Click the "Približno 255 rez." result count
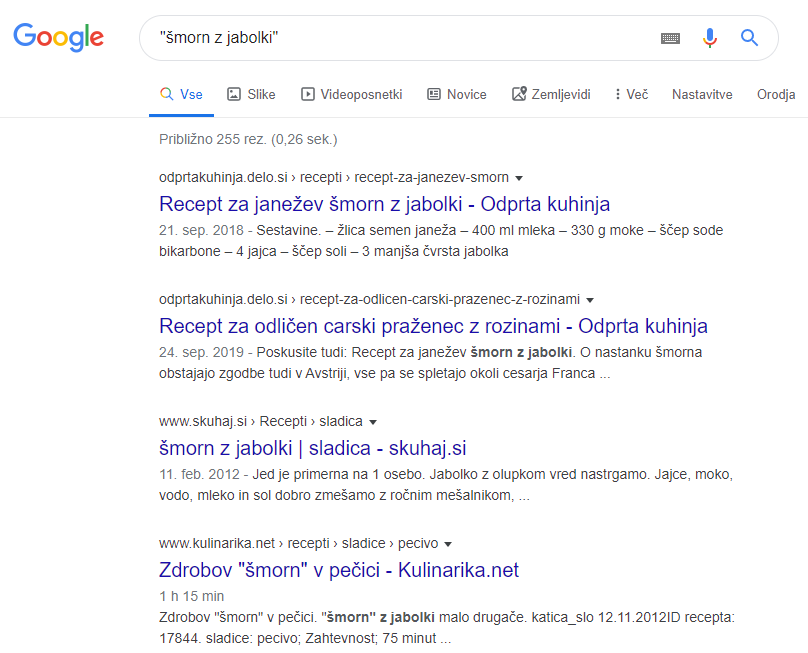The height and width of the screenshot is (653, 808). (248, 140)
